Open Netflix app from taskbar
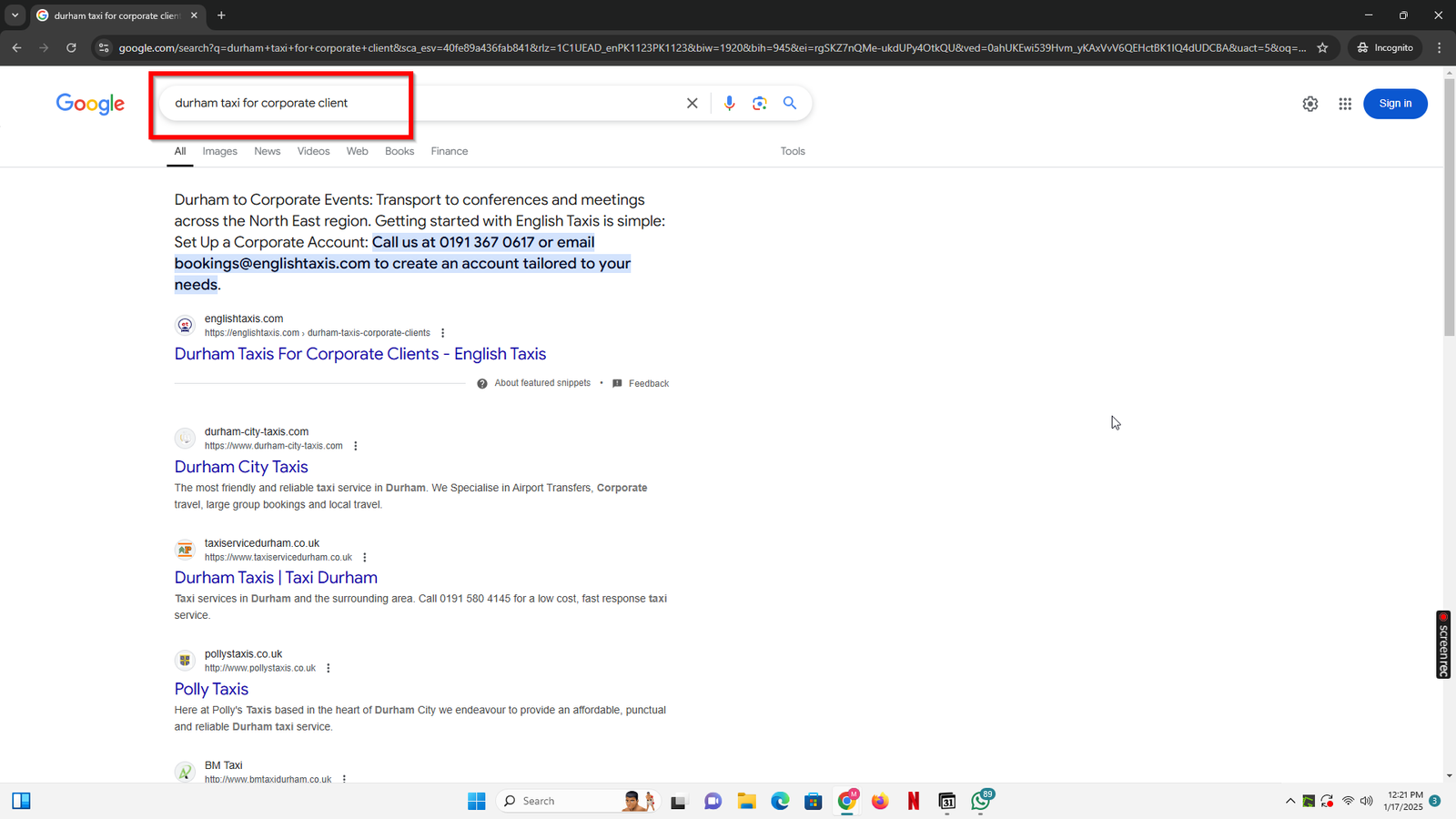The image size is (1456, 819). coord(913,801)
